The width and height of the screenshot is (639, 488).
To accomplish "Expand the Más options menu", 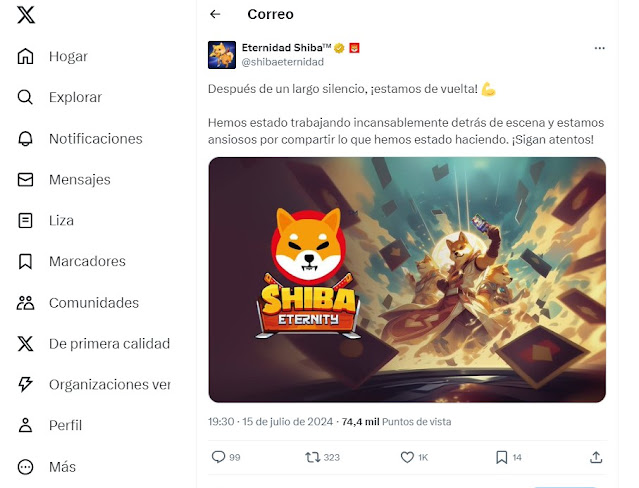I will (46, 467).
